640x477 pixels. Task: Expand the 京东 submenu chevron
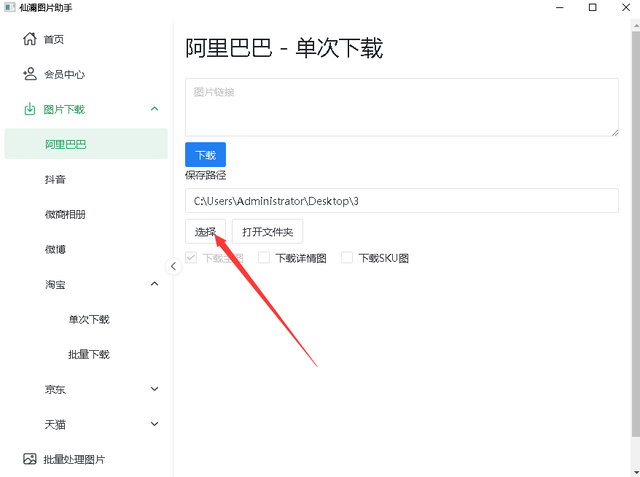(x=154, y=389)
